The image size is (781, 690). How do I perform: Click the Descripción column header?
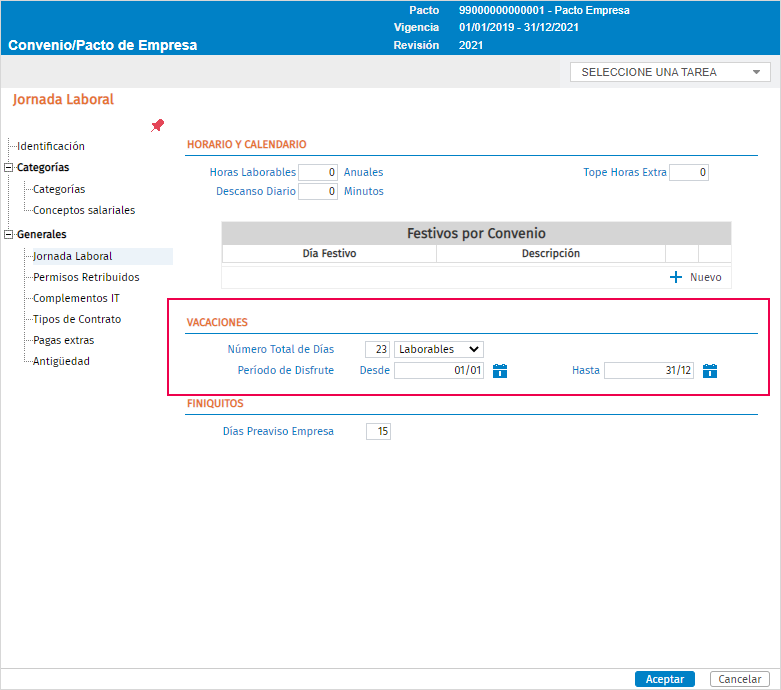point(551,253)
